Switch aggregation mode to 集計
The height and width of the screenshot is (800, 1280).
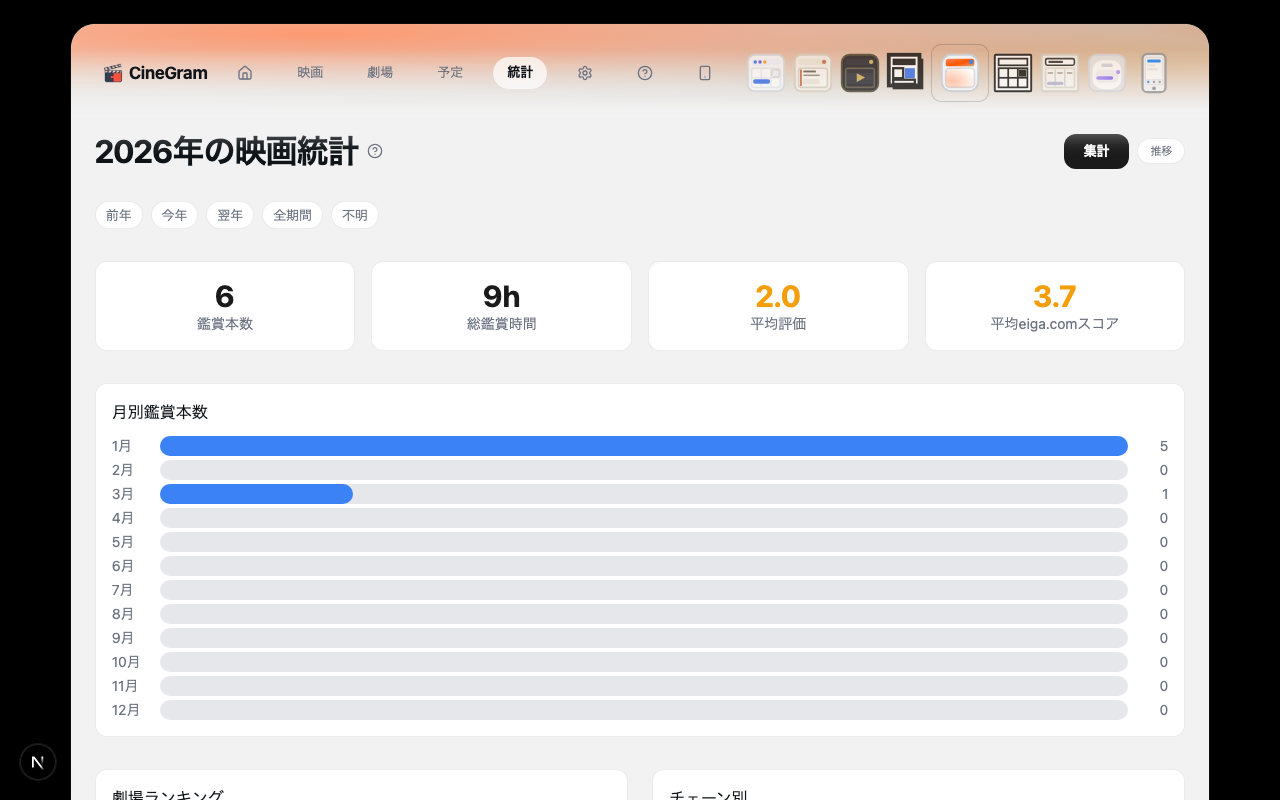(1096, 151)
